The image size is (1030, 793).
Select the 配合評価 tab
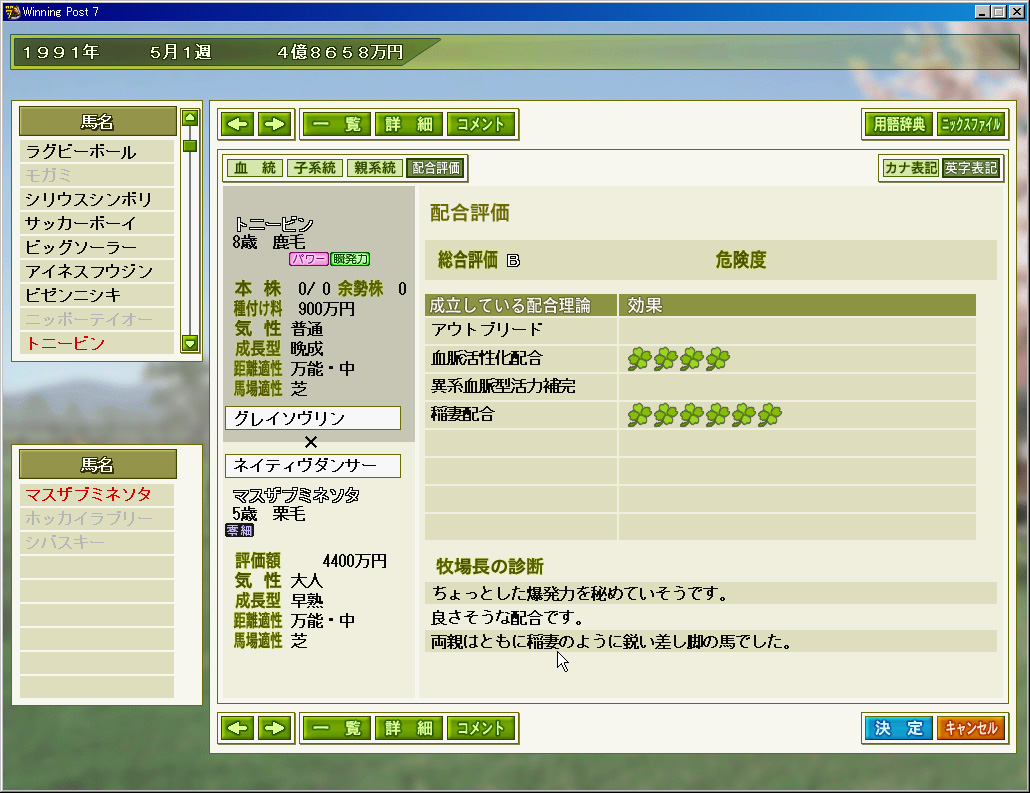(x=436, y=168)
